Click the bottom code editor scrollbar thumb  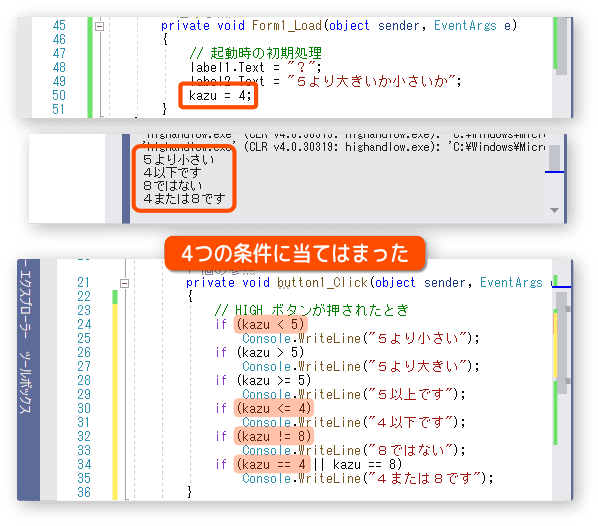561,342
